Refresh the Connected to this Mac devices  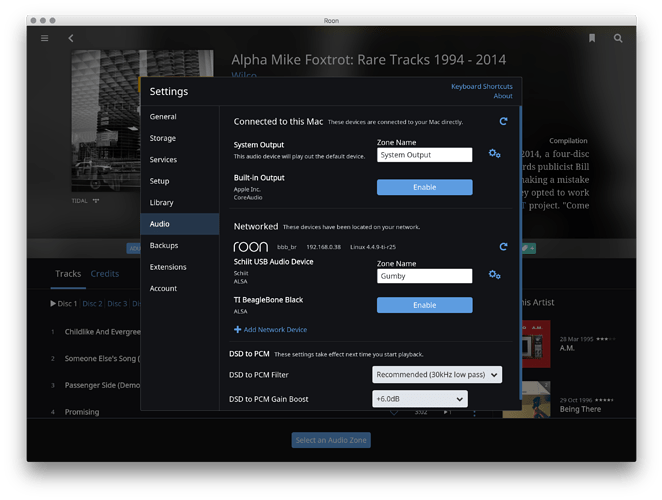click(x=503, y=122)
